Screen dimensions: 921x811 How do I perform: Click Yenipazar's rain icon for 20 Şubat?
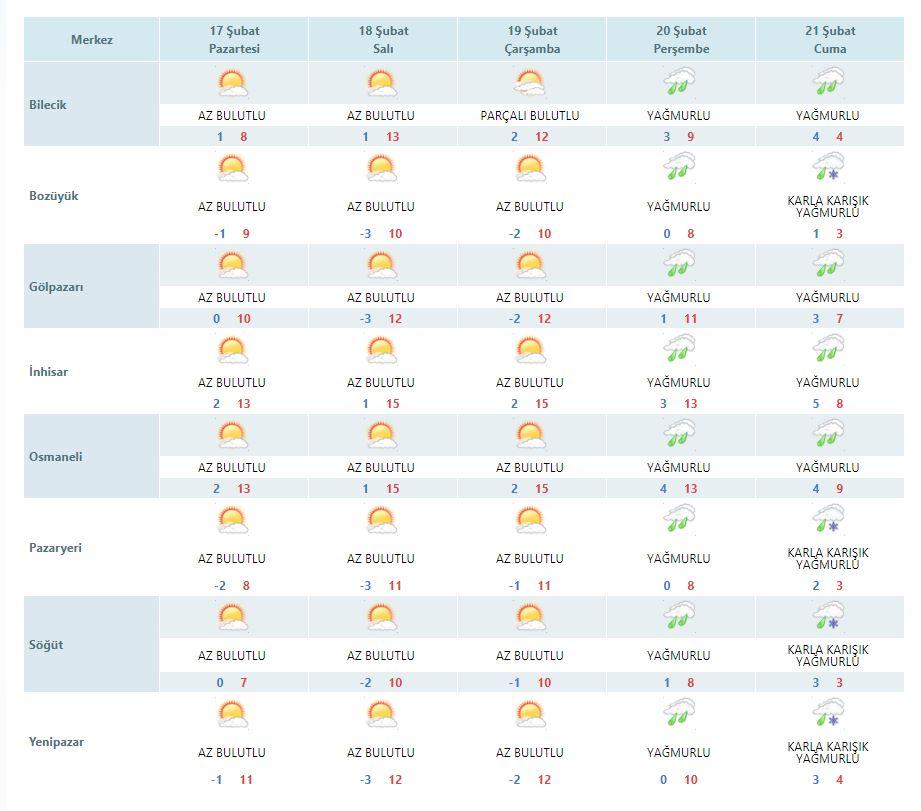click(680, 713)
